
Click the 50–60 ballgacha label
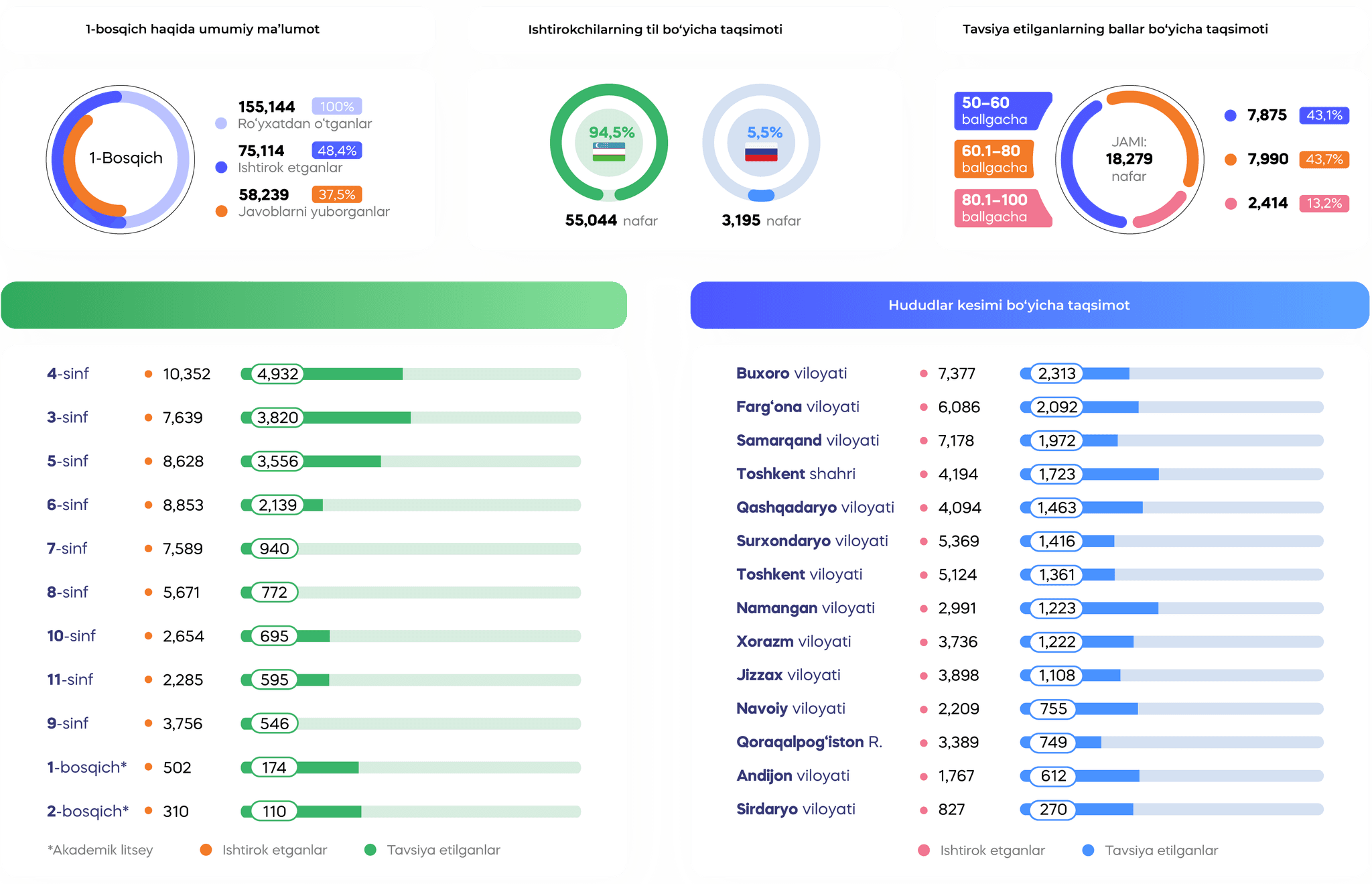pos(1003,111)
